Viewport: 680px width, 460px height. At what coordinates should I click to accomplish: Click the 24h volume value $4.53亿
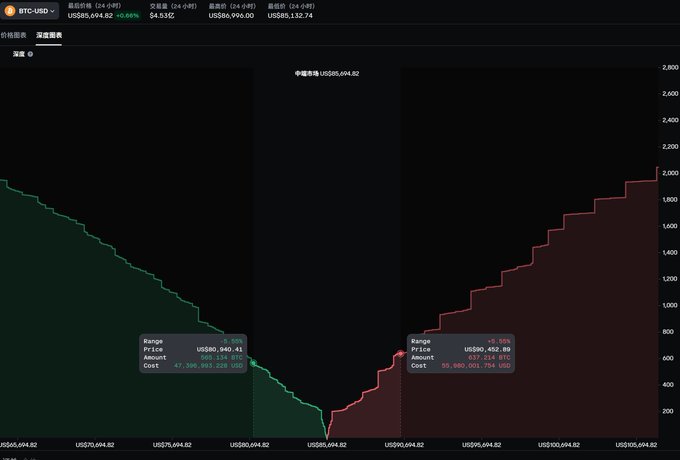click(162, 16)
